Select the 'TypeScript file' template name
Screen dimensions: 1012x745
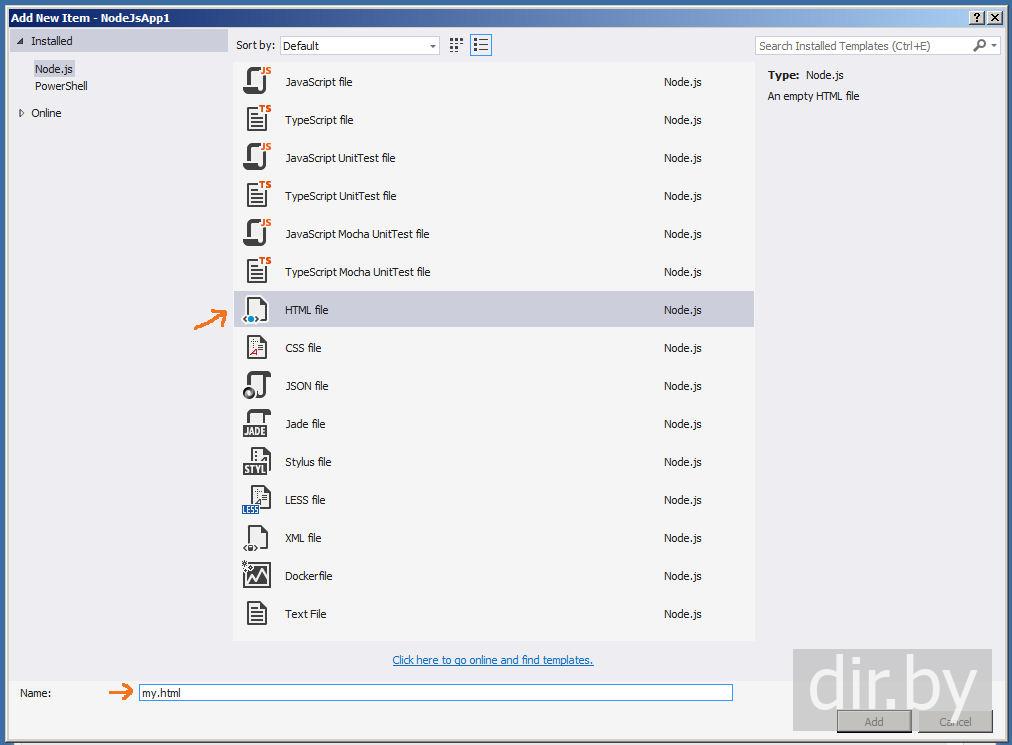click(x=319, y=120)
